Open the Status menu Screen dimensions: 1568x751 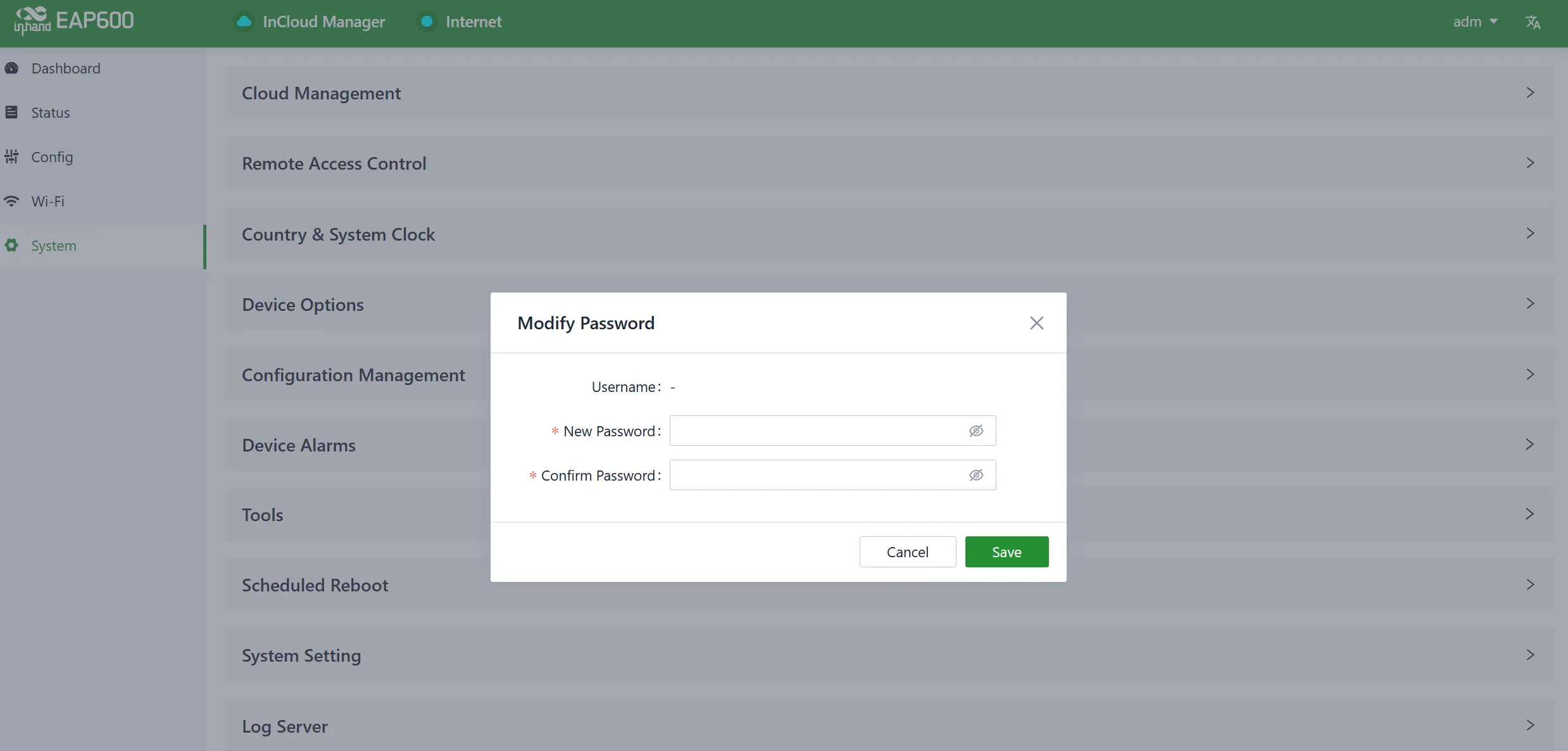[x=103, y=113]
